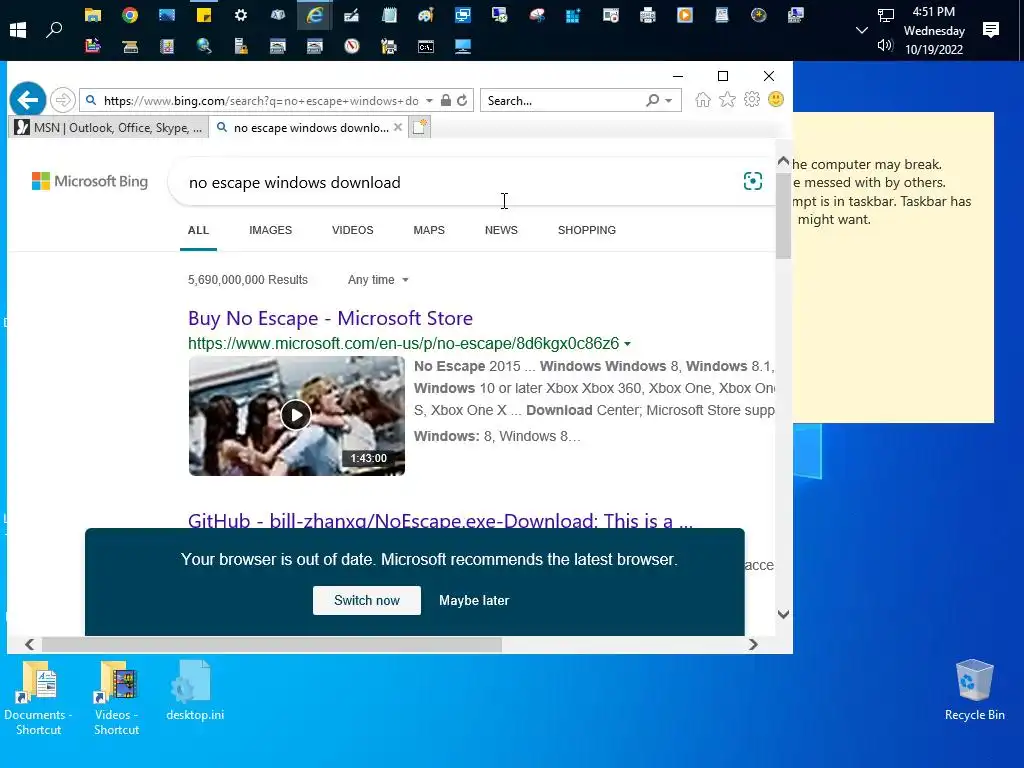
Task: Open the GitHub NoEscape.exe-Download result
Action: [x=440, y=520]
